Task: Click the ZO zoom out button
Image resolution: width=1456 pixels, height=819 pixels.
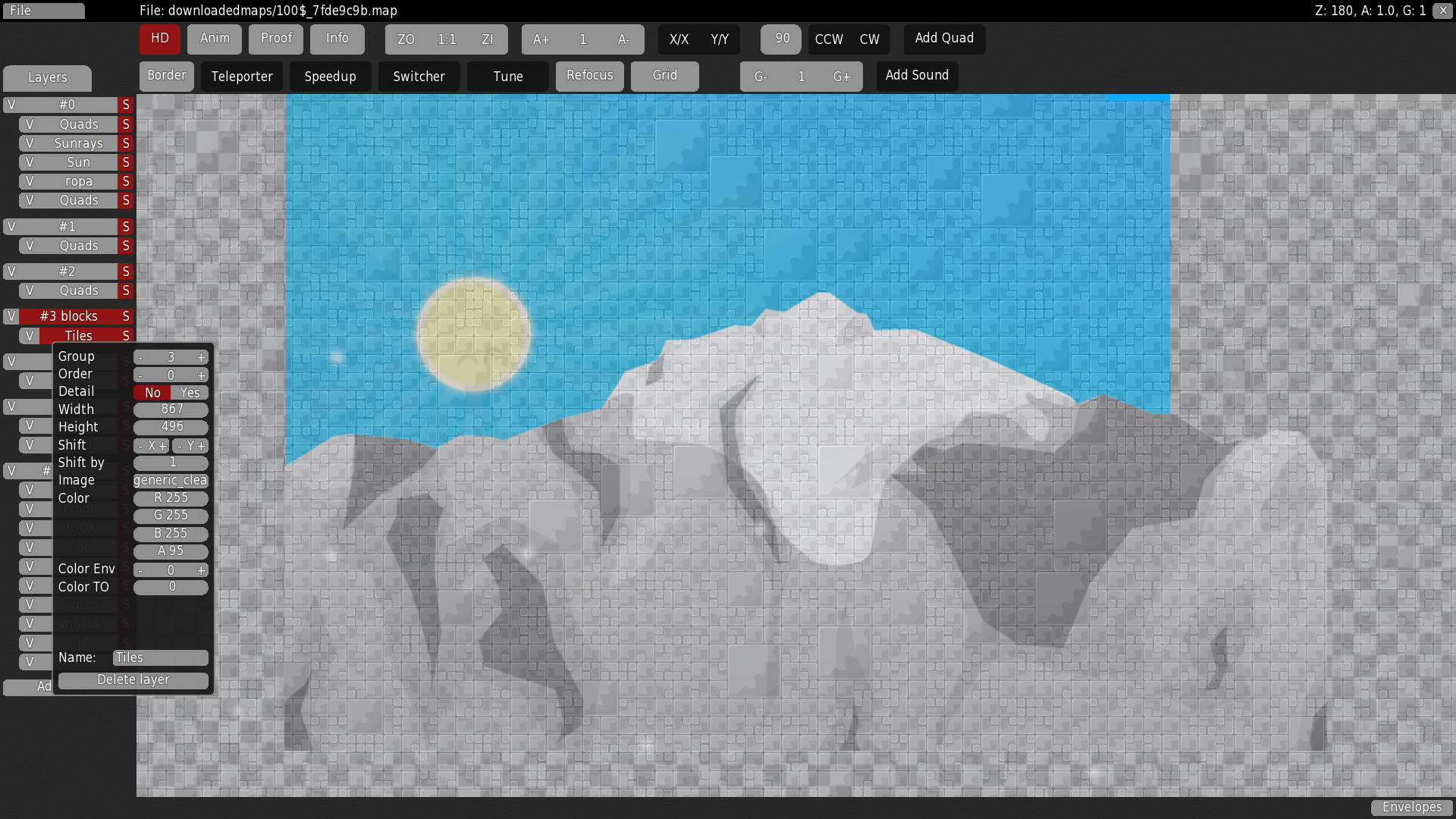Action: (406, 39)
